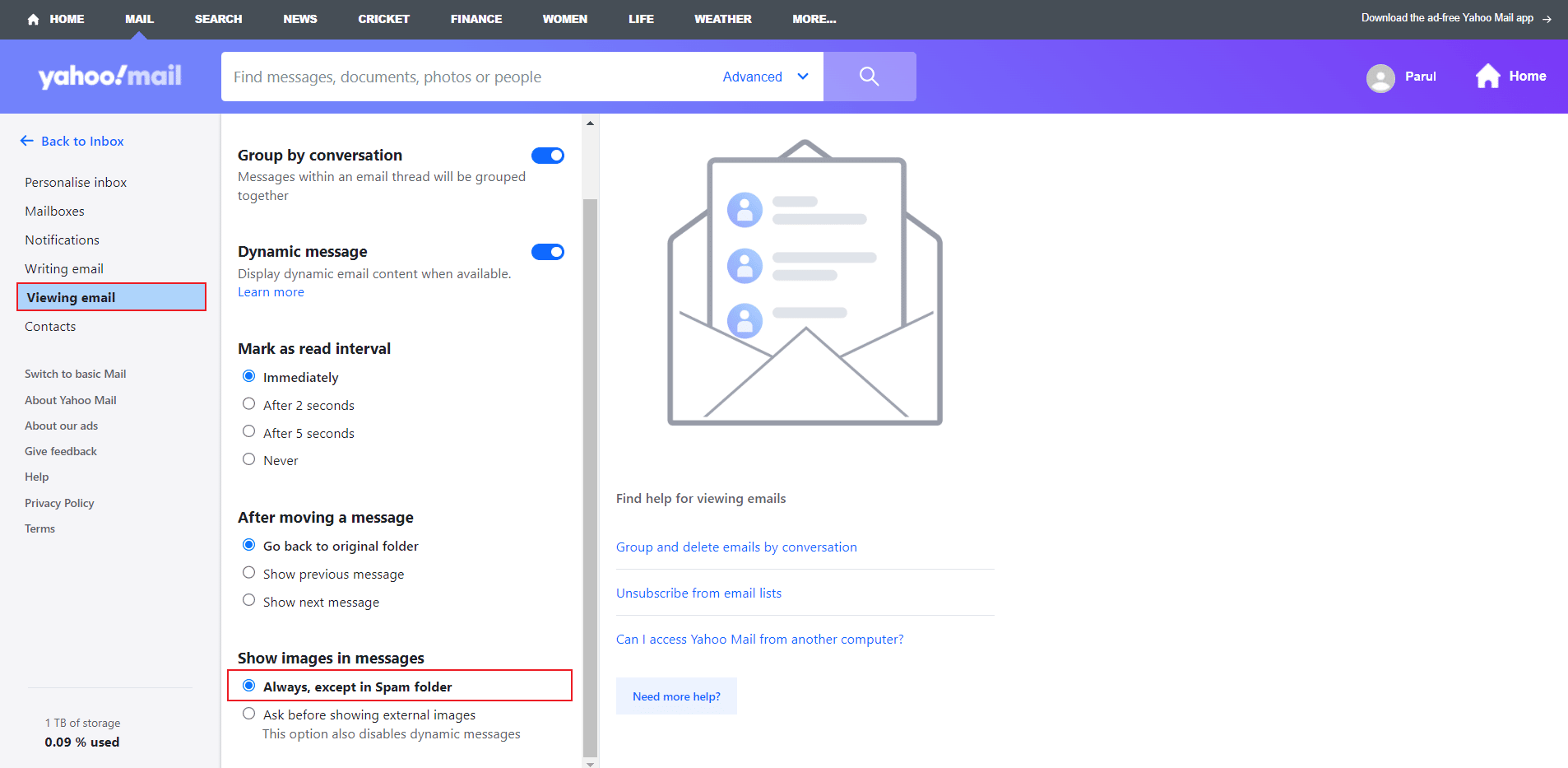Open Privacy Policy link

59,503
